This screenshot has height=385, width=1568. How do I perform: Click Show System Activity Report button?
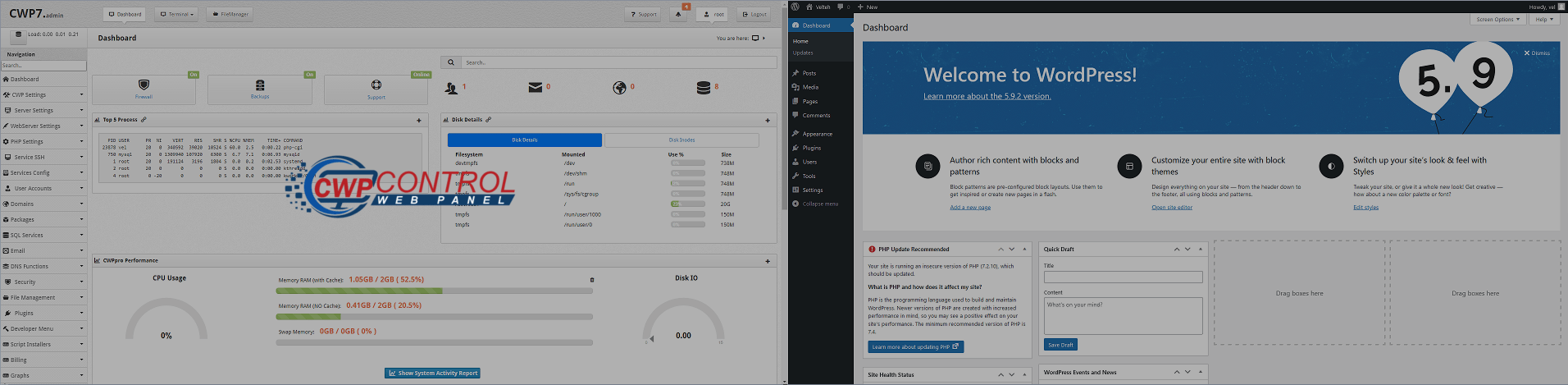(x=432, y=373)
